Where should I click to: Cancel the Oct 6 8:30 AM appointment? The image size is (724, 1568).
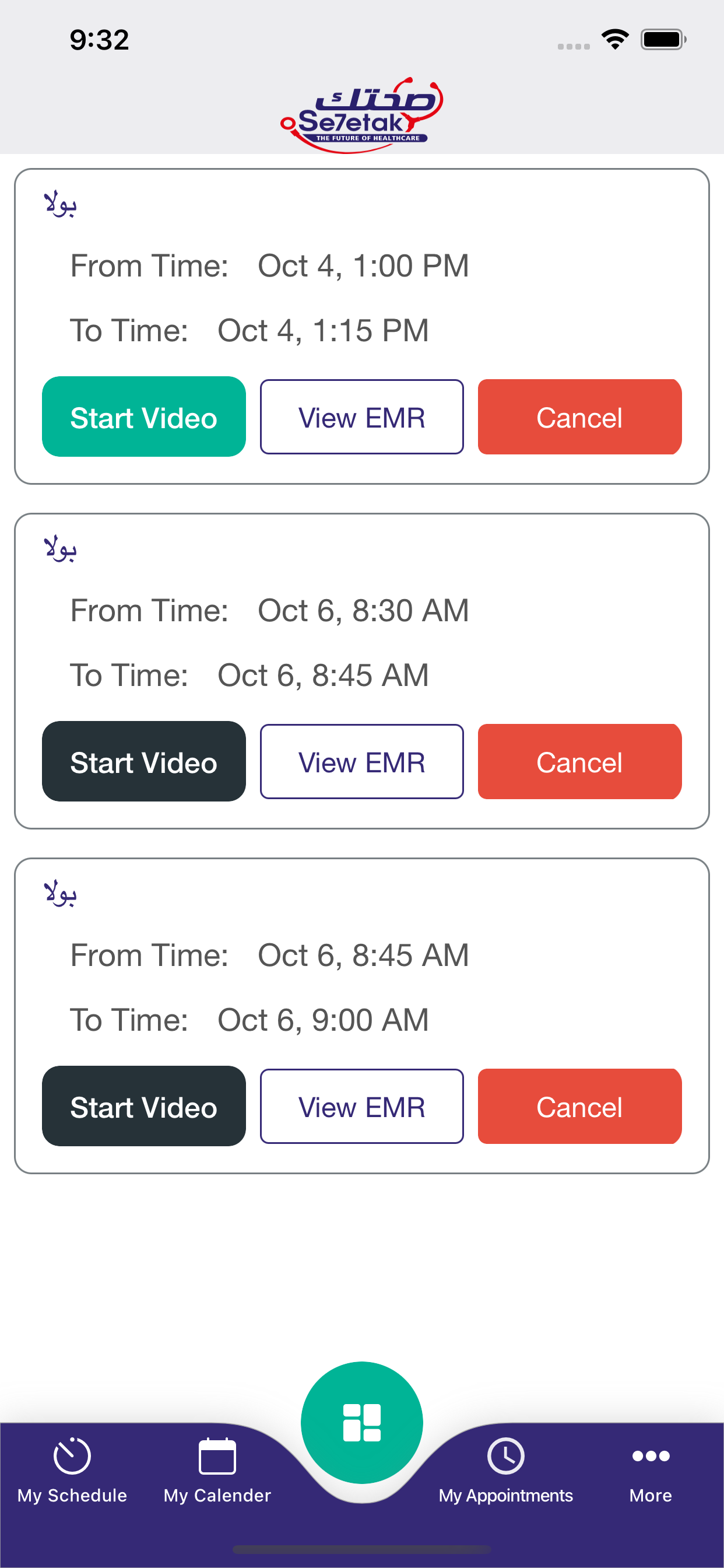tap(580, 761)
